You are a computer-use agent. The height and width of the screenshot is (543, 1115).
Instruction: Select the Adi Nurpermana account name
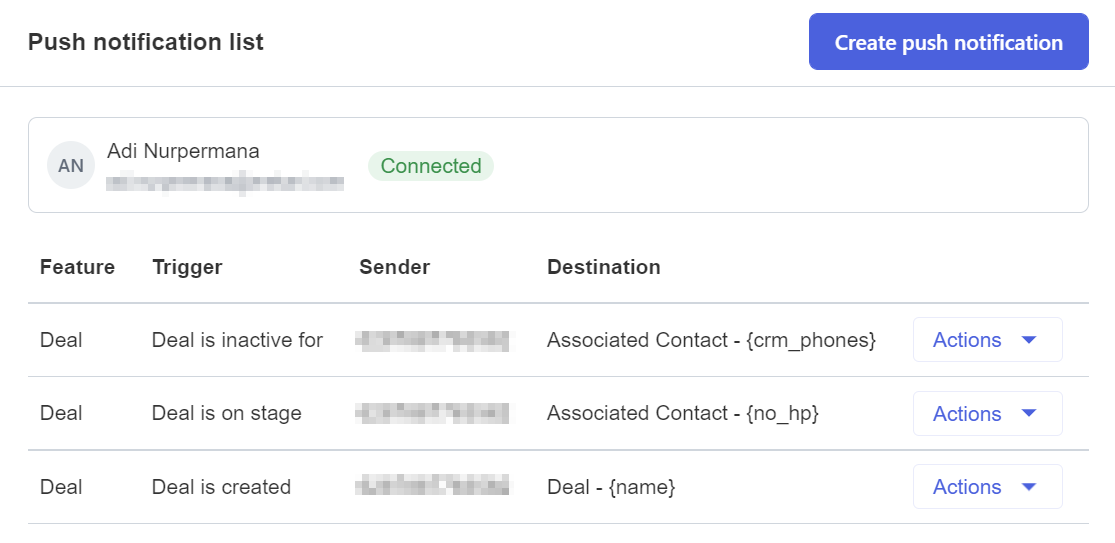coord(183,151)
